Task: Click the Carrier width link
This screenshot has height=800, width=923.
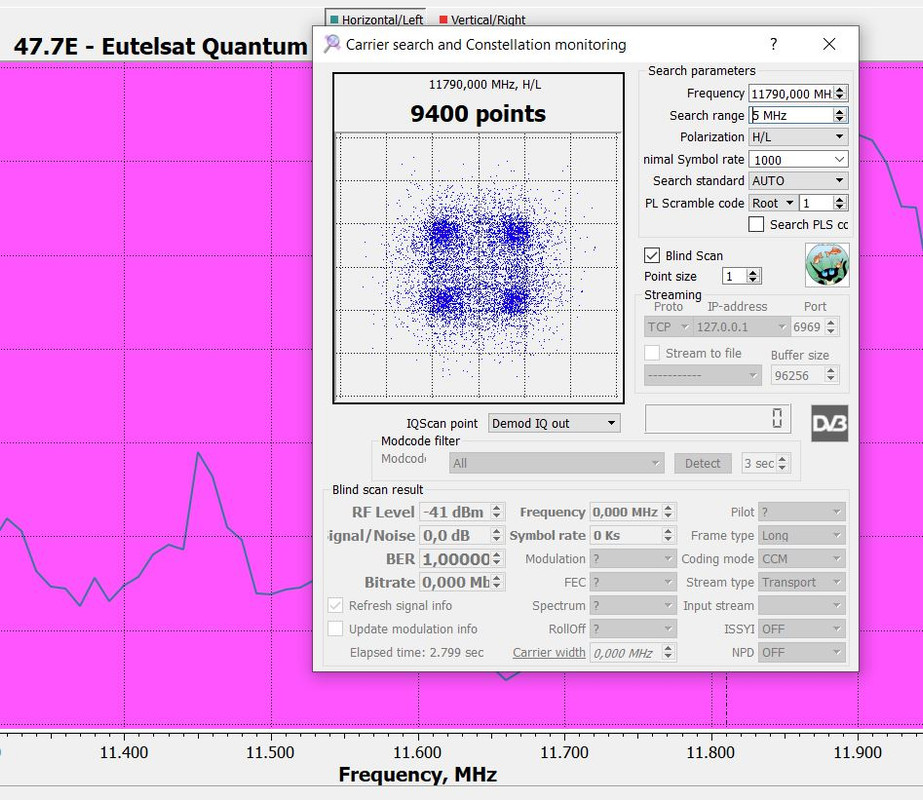Action: pyautogui.click(x=549, y=652)
